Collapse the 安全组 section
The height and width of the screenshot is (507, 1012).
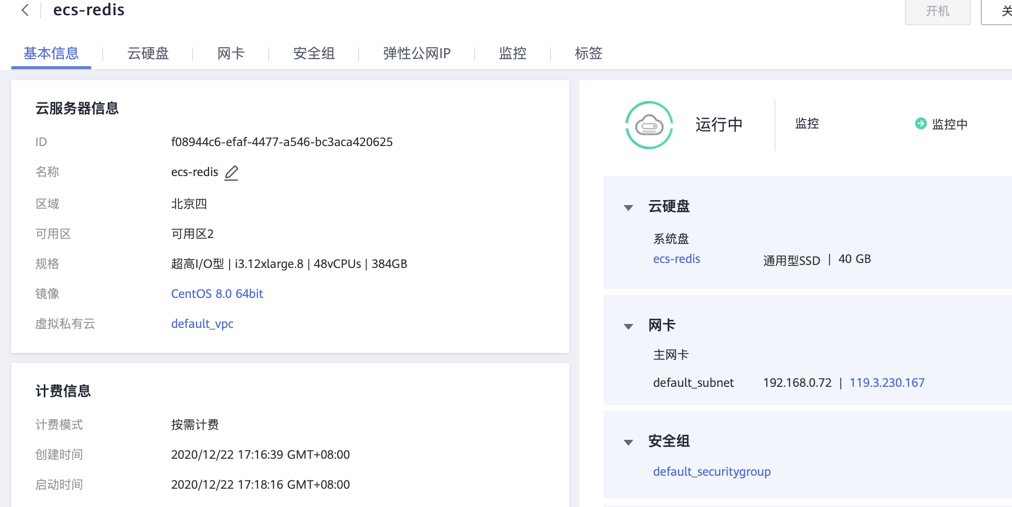pos(629,442)
